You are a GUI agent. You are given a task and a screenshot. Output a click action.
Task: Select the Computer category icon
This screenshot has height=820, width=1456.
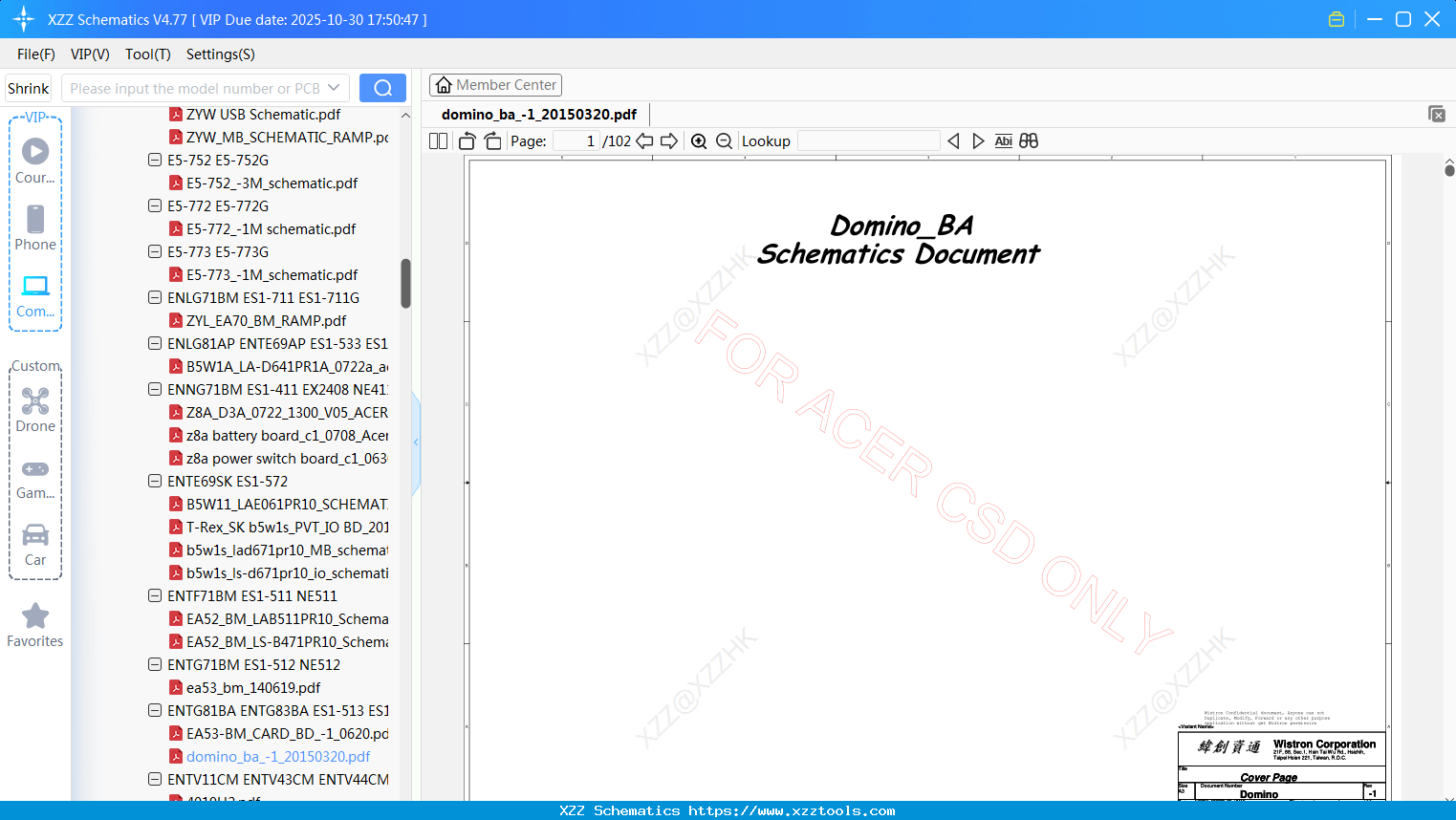click(35, 286)
